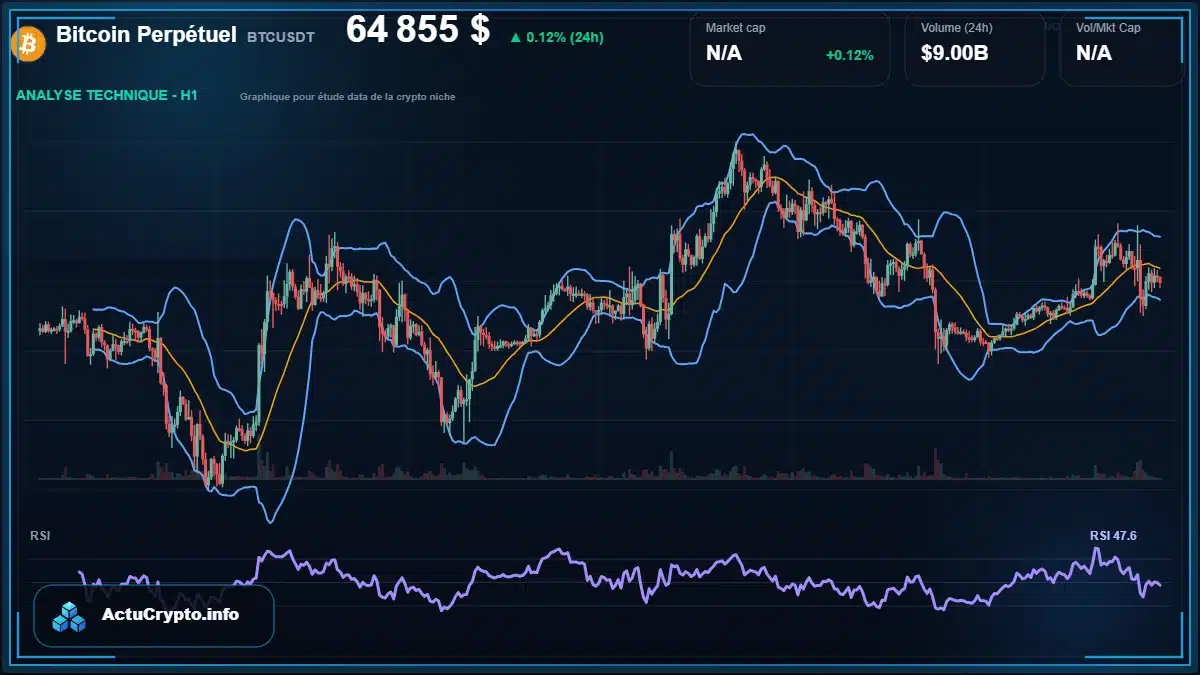Viewport: 1200px width, 675px height.
Task: Click the RSI panel label
Action: coord(40,536)
